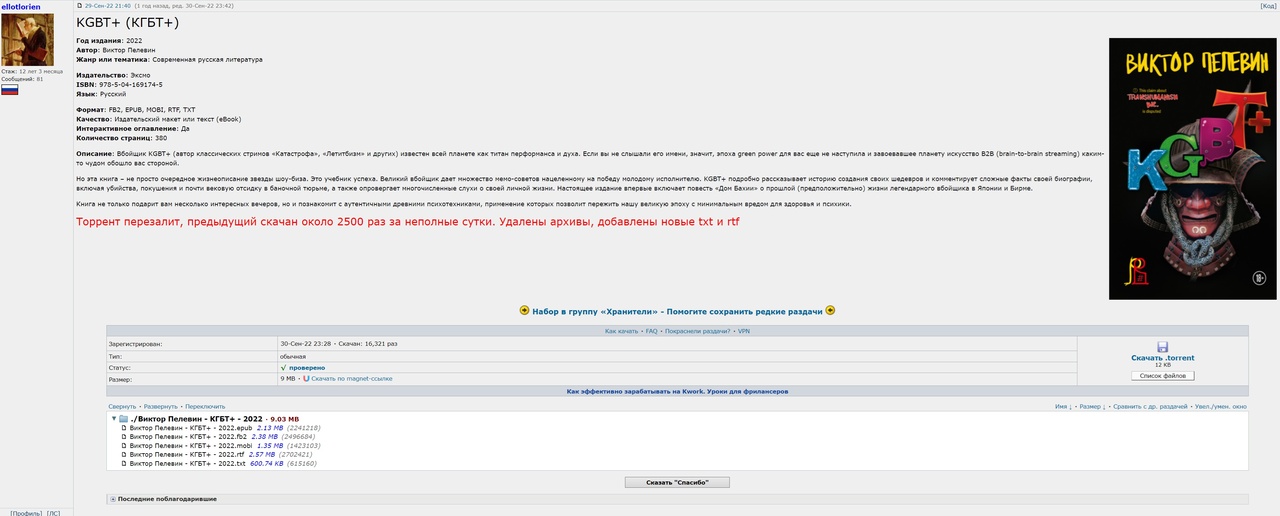Click «Развернуть» to expand file list
This screenshot has width=1280, height=516.
click(x=161, y=407)
